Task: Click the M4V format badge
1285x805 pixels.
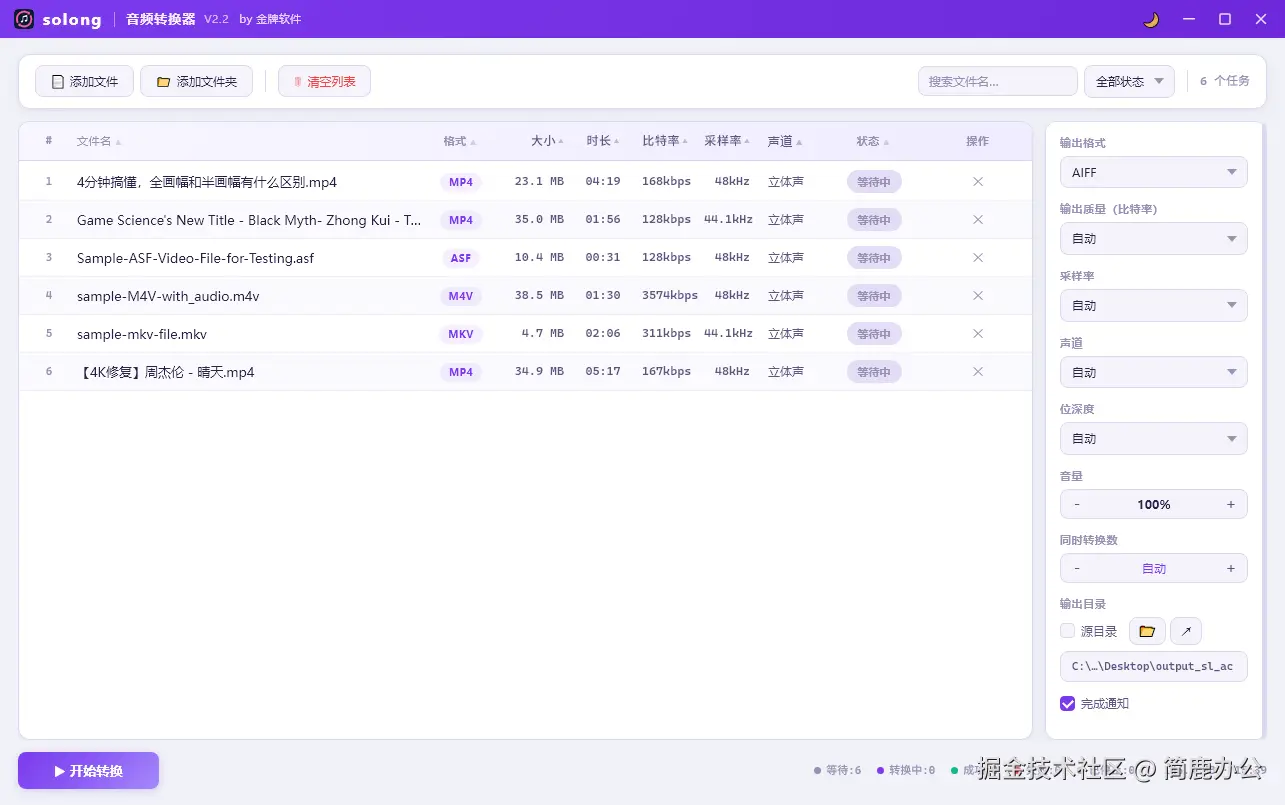Action: click(460, 295)
